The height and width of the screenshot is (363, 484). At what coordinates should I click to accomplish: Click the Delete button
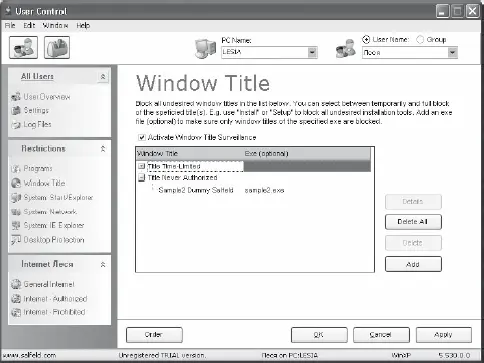413,243
